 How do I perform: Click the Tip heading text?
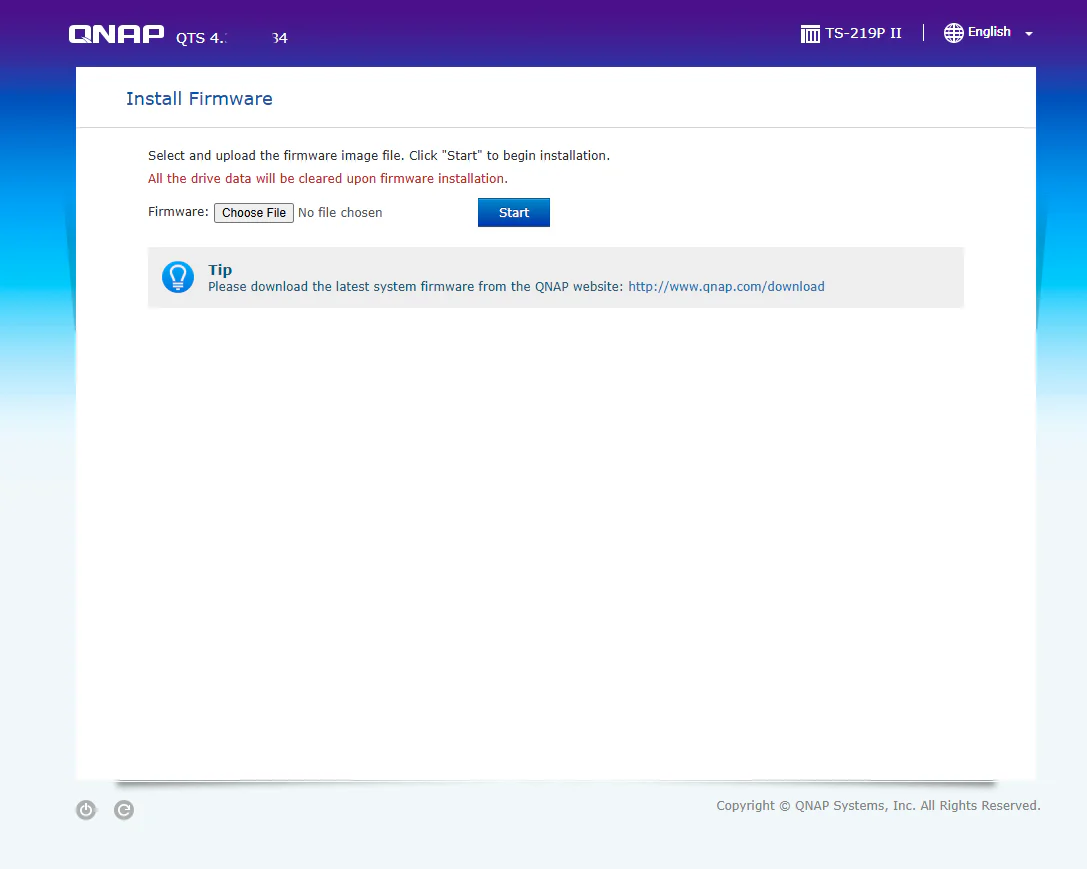[x=220, y=270]
